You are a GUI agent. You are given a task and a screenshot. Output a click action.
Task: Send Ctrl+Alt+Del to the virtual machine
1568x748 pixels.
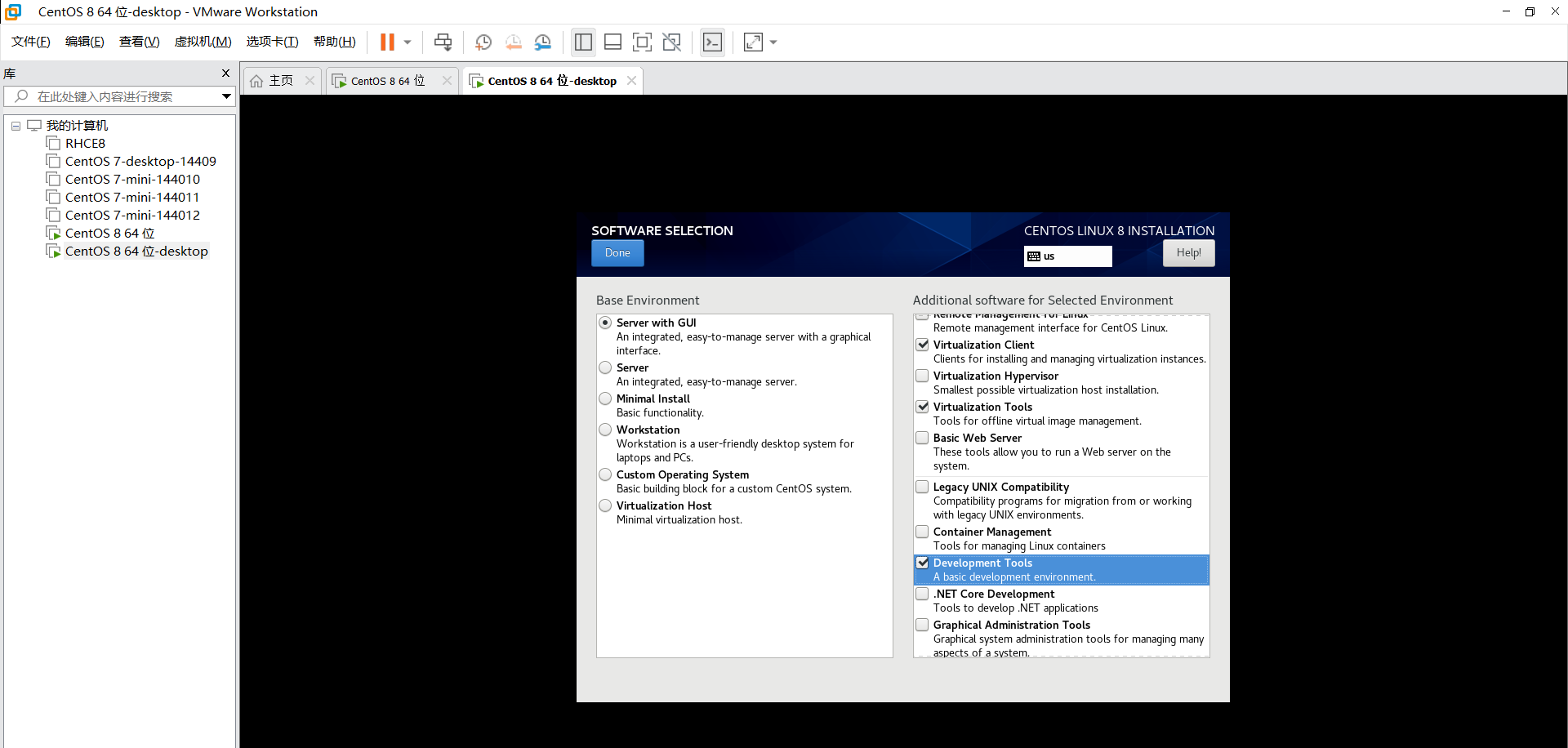click(x=443, y=42)
